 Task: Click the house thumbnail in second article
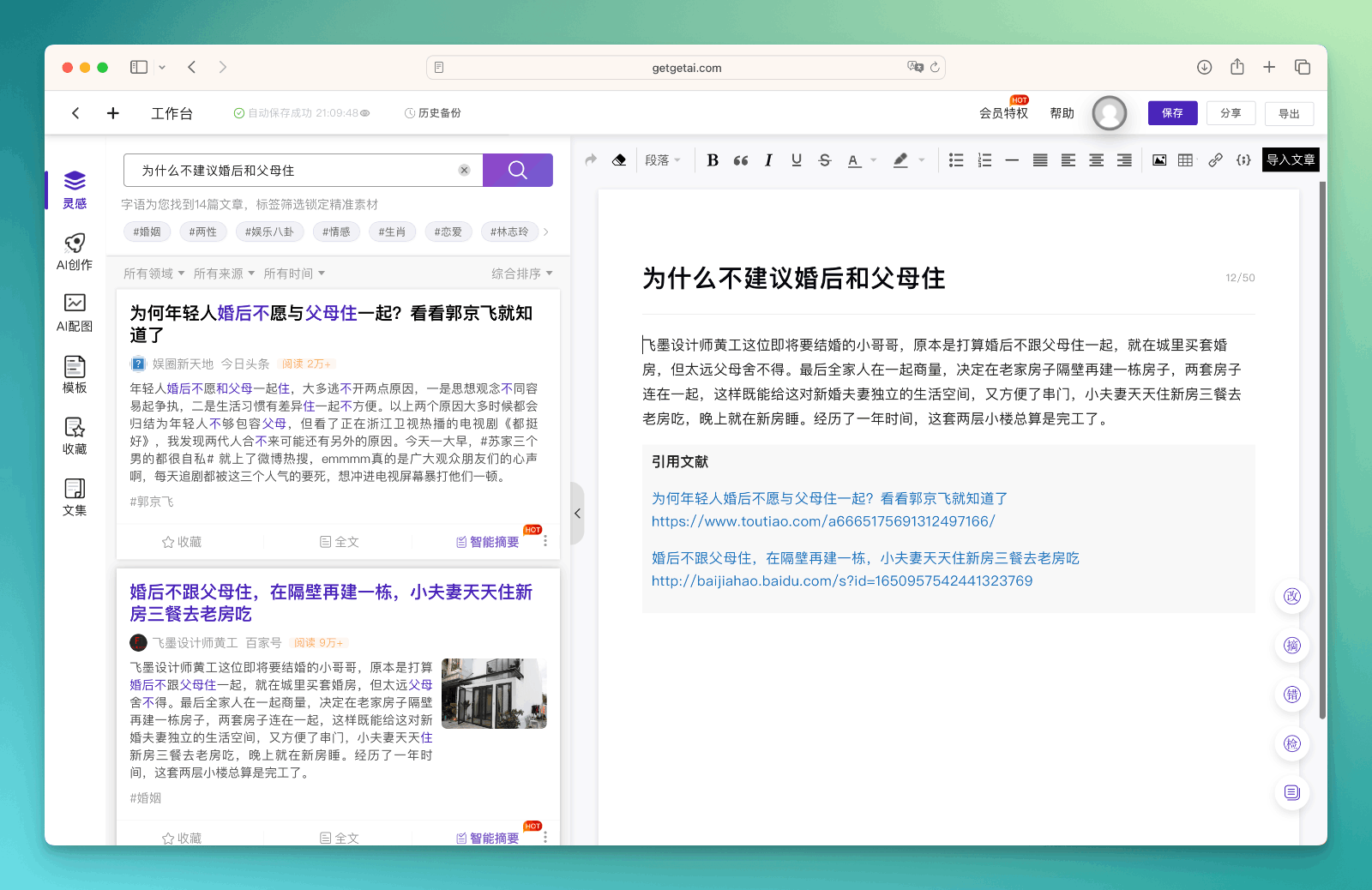[x=494, y=694]
